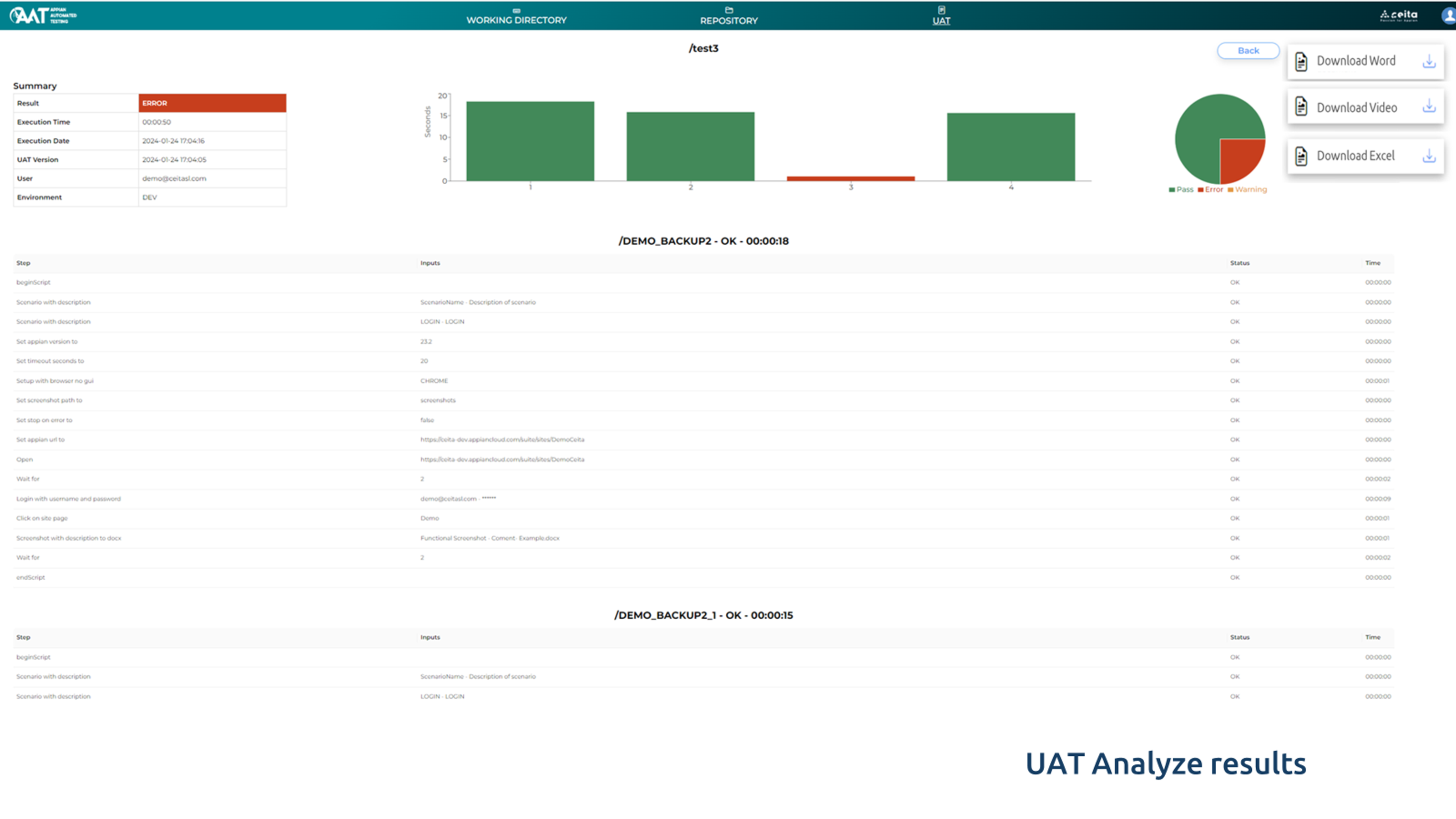The height and width of the screenshot is (819, 1456).
Task: Click bar 4 in the Seconds chart
Action: 1011,147
